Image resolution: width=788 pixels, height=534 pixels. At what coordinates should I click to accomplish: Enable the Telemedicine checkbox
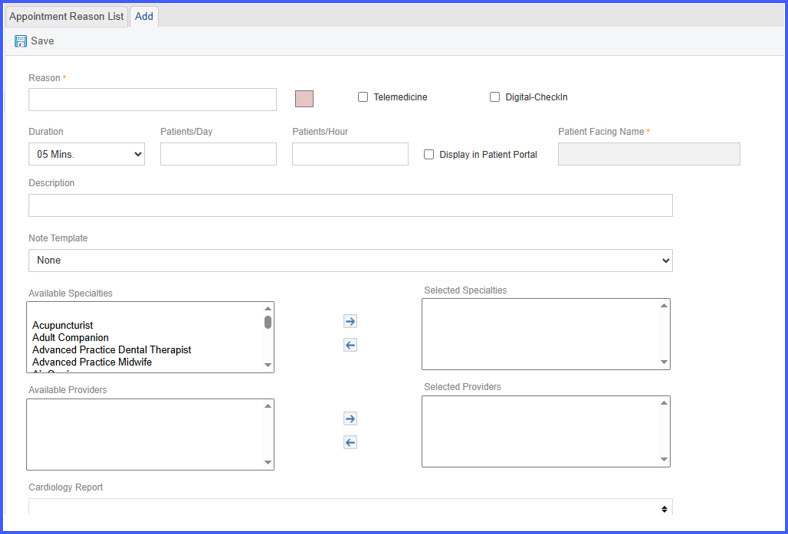tap(363, 97)
